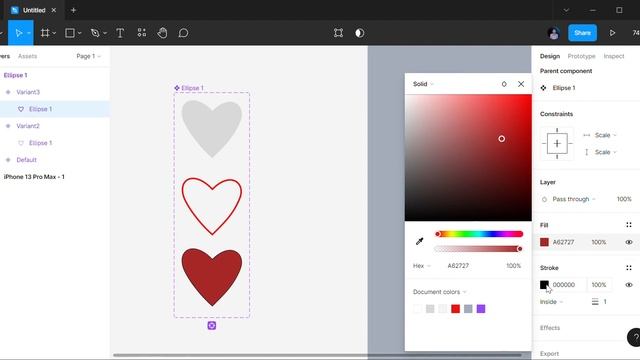The image size is (640, 360).
Task: Switch to the Inspect tab
Action: click(x=613, y=56)
